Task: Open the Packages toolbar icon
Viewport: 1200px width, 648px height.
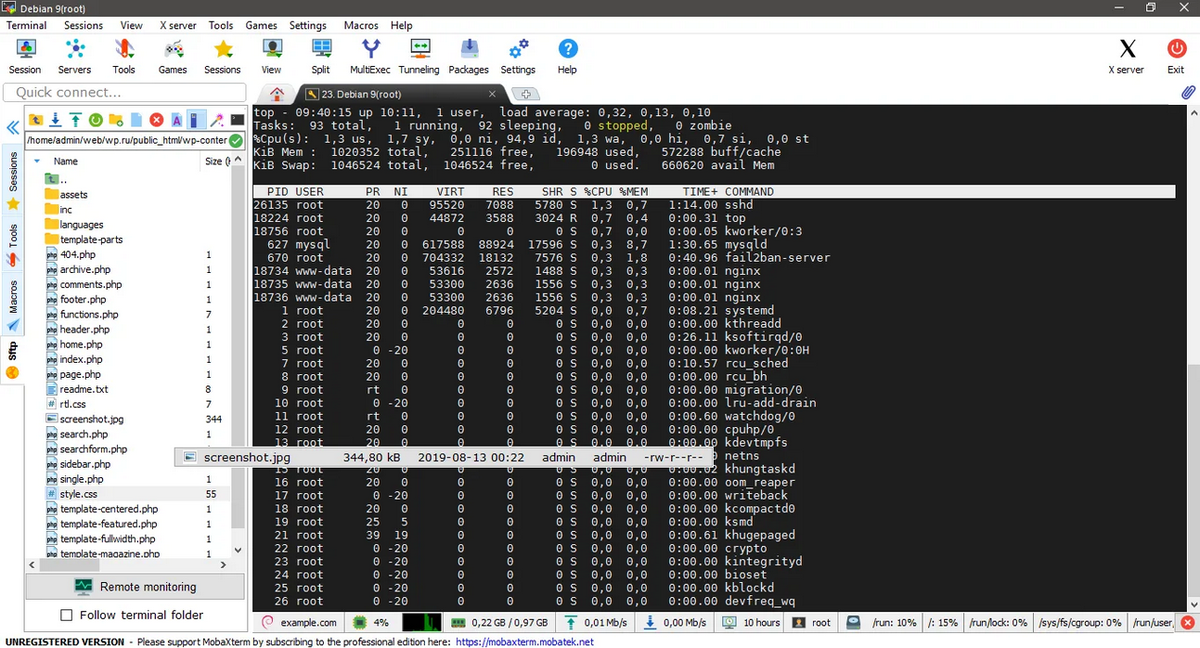Action: click(x=469, y=57)
